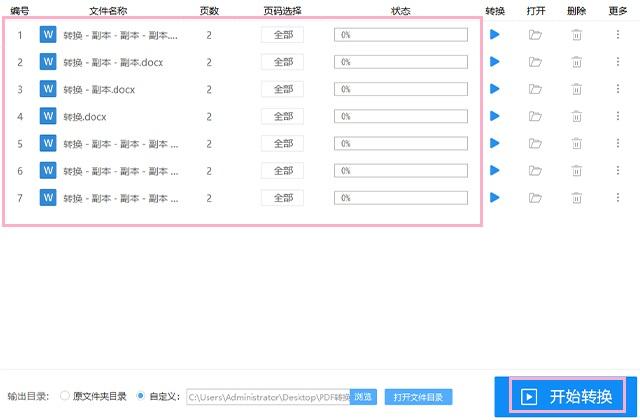Image resolution: width=640 pixels, height=420 pixels.
Task: Select file name 转换 - 副本.docx
Action: click(99, 89)
